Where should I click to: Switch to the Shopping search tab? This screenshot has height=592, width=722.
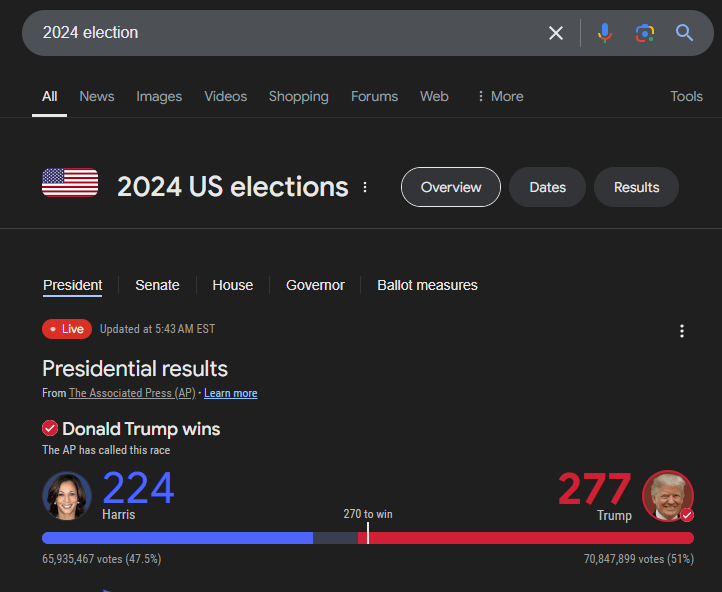[x=299, y=96]
